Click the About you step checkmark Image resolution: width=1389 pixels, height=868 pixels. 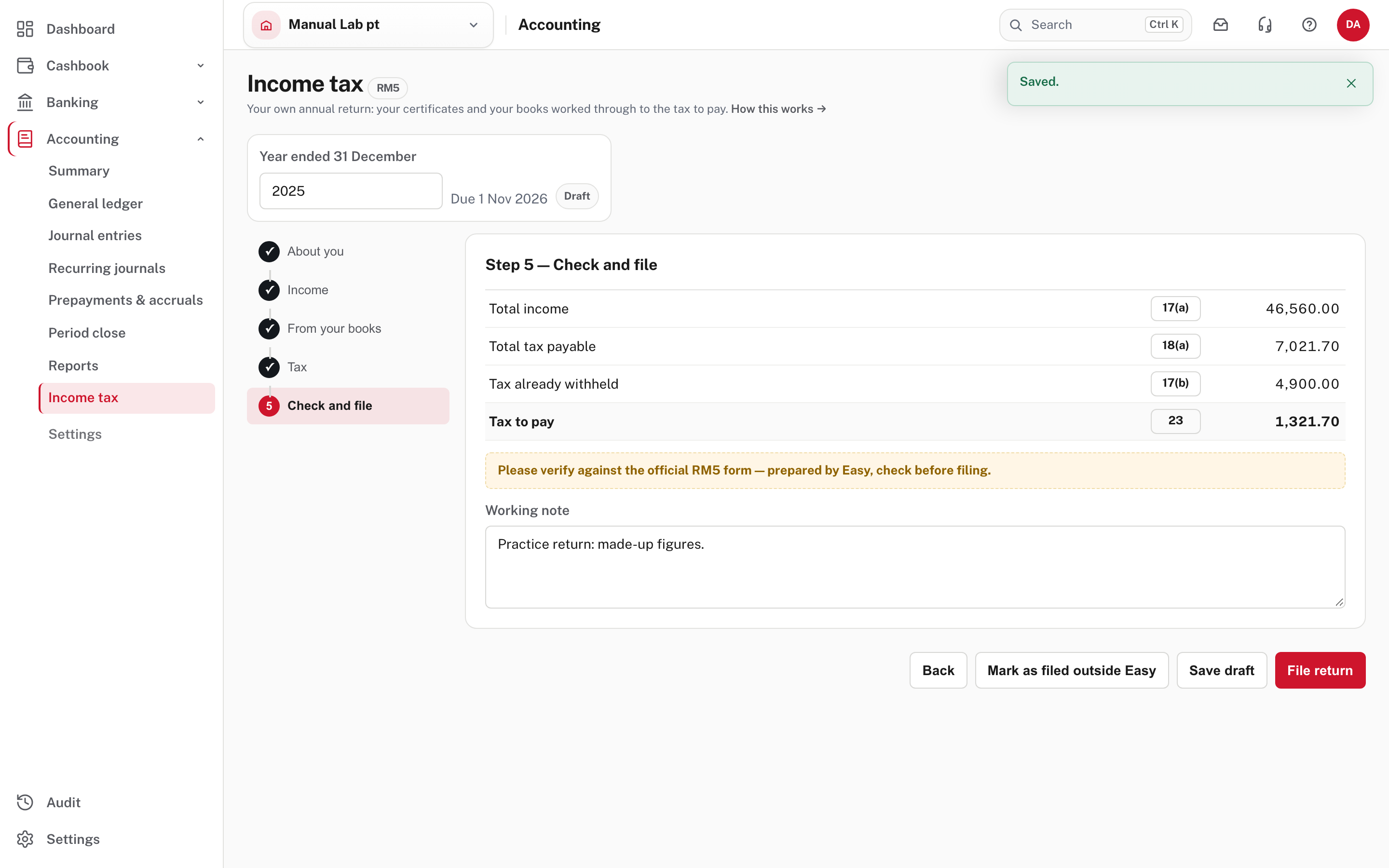point(269,251)
